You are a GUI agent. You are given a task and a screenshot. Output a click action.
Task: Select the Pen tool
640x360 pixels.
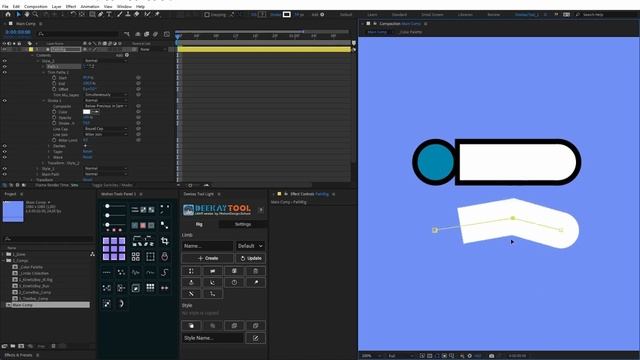click(x=100, y=14)
